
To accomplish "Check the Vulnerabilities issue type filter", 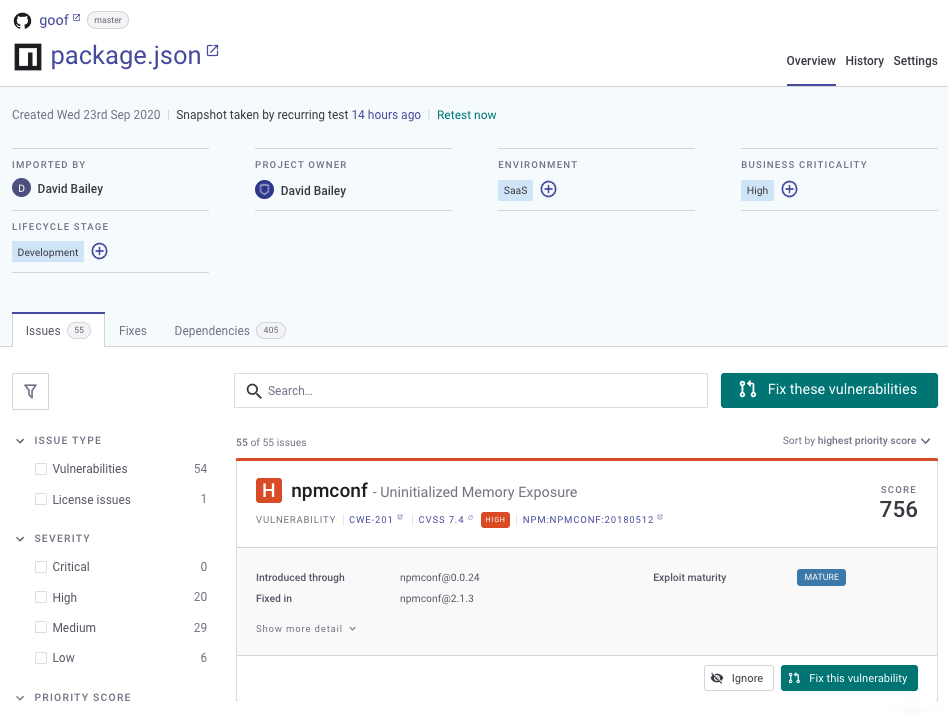I will click(40, 468).
